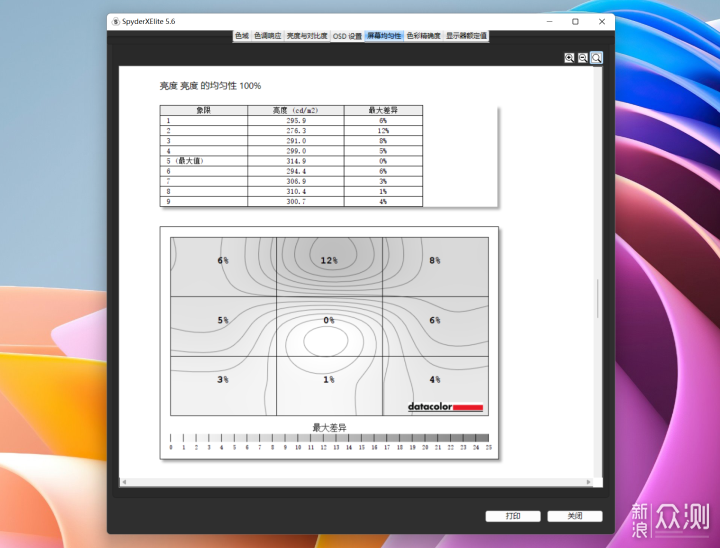Click the 300.7 brightness value
The width and height of the screenshot is (720, 548).
(x=296, y=202)
